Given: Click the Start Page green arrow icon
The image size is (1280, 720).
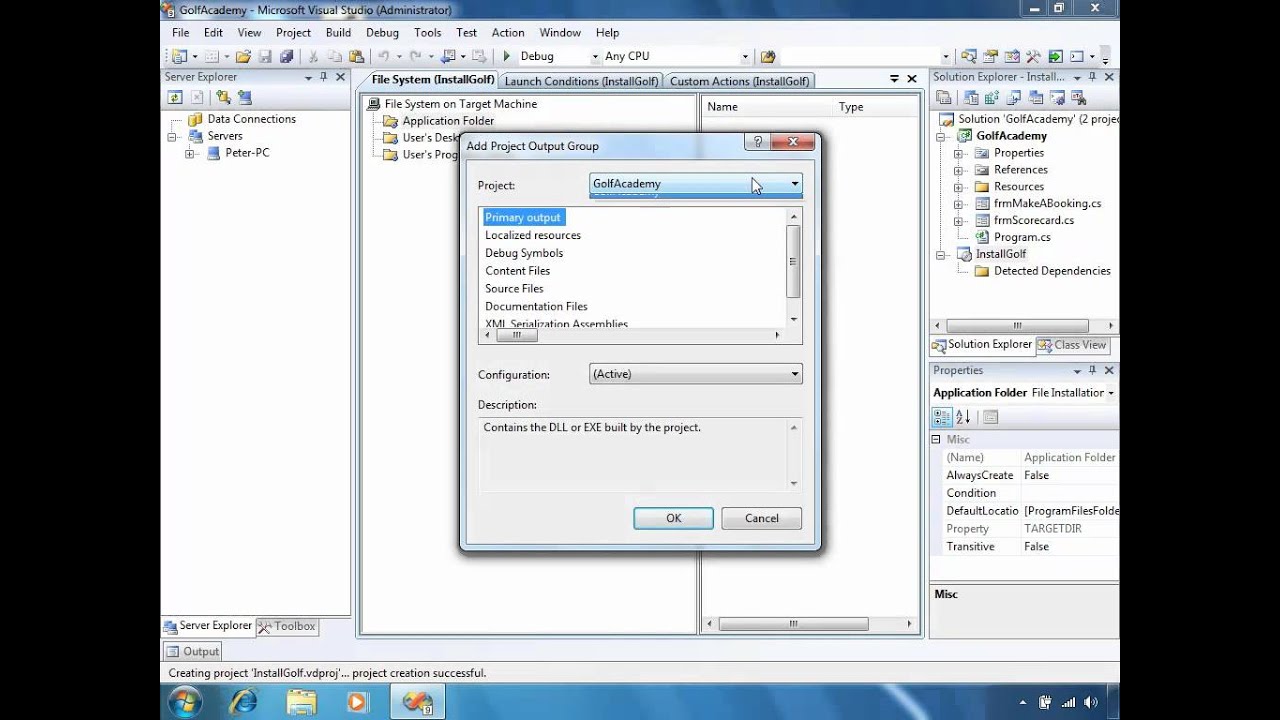Looking at the screenshot, I should [1055, 57].
